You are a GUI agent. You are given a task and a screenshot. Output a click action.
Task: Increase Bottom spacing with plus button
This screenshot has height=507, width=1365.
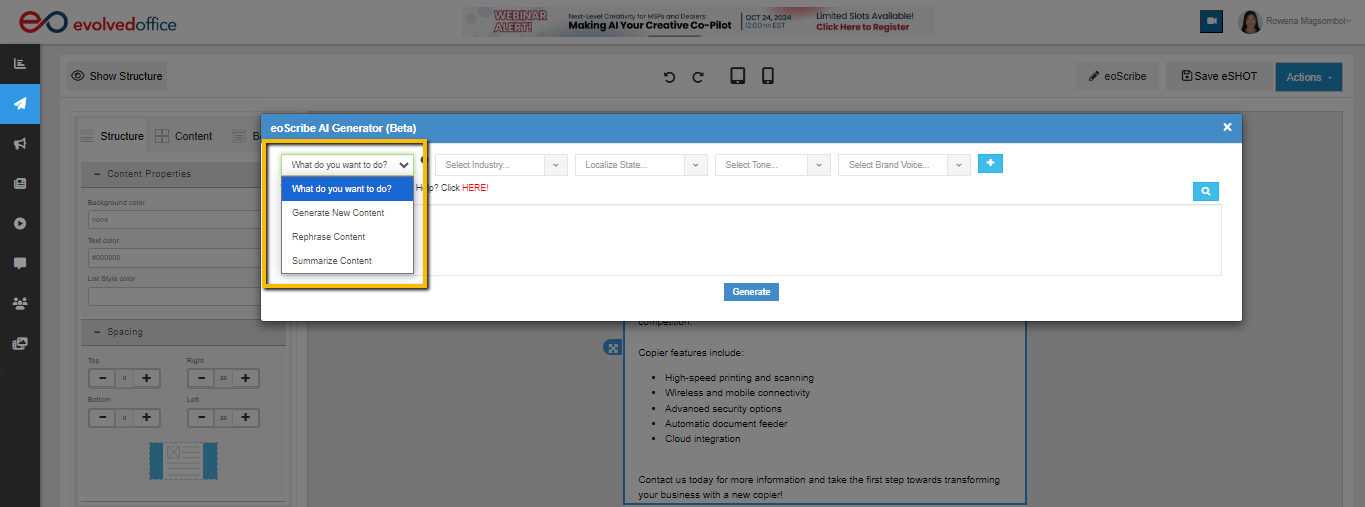[147, 417]
